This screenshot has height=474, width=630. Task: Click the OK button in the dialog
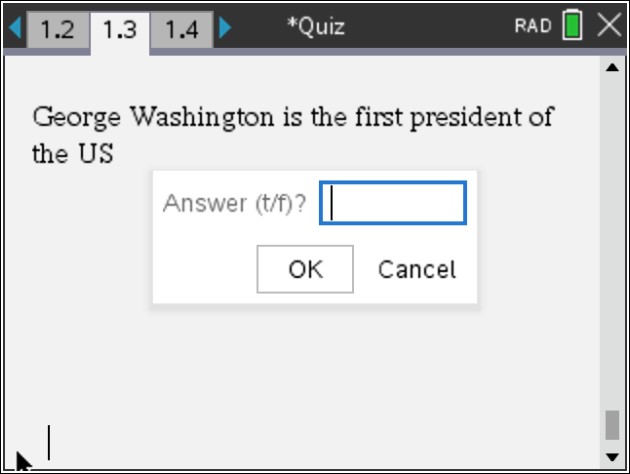click(x=305, y=269)
